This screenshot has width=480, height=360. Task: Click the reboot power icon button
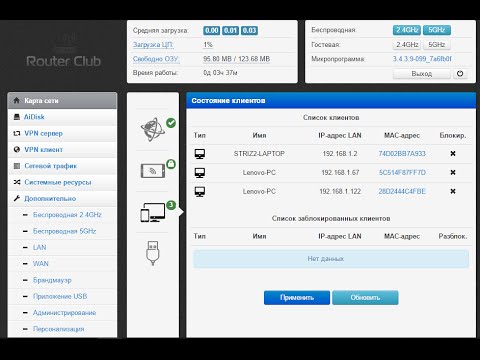pos(460,74)
